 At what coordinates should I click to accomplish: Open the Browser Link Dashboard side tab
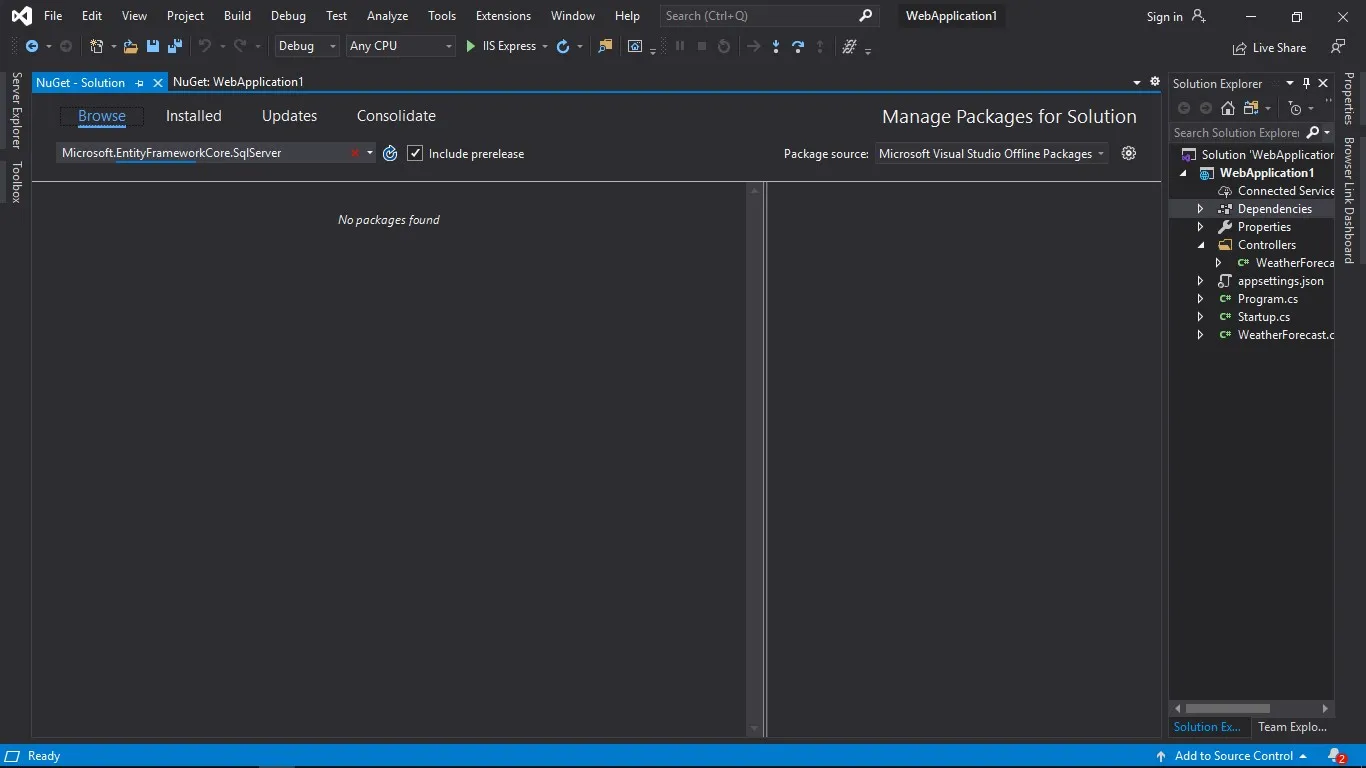click(1349, 200)
